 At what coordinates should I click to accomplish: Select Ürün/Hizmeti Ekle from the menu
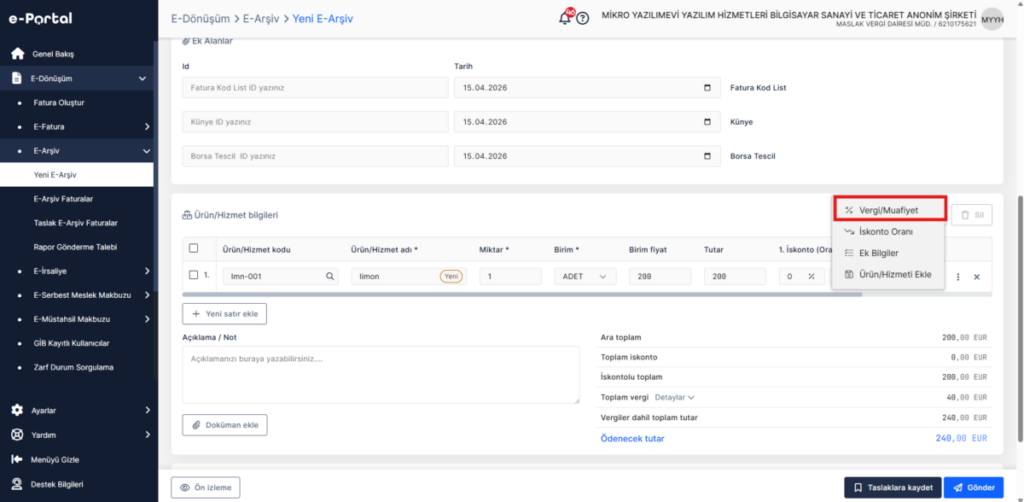click(888, 275)
